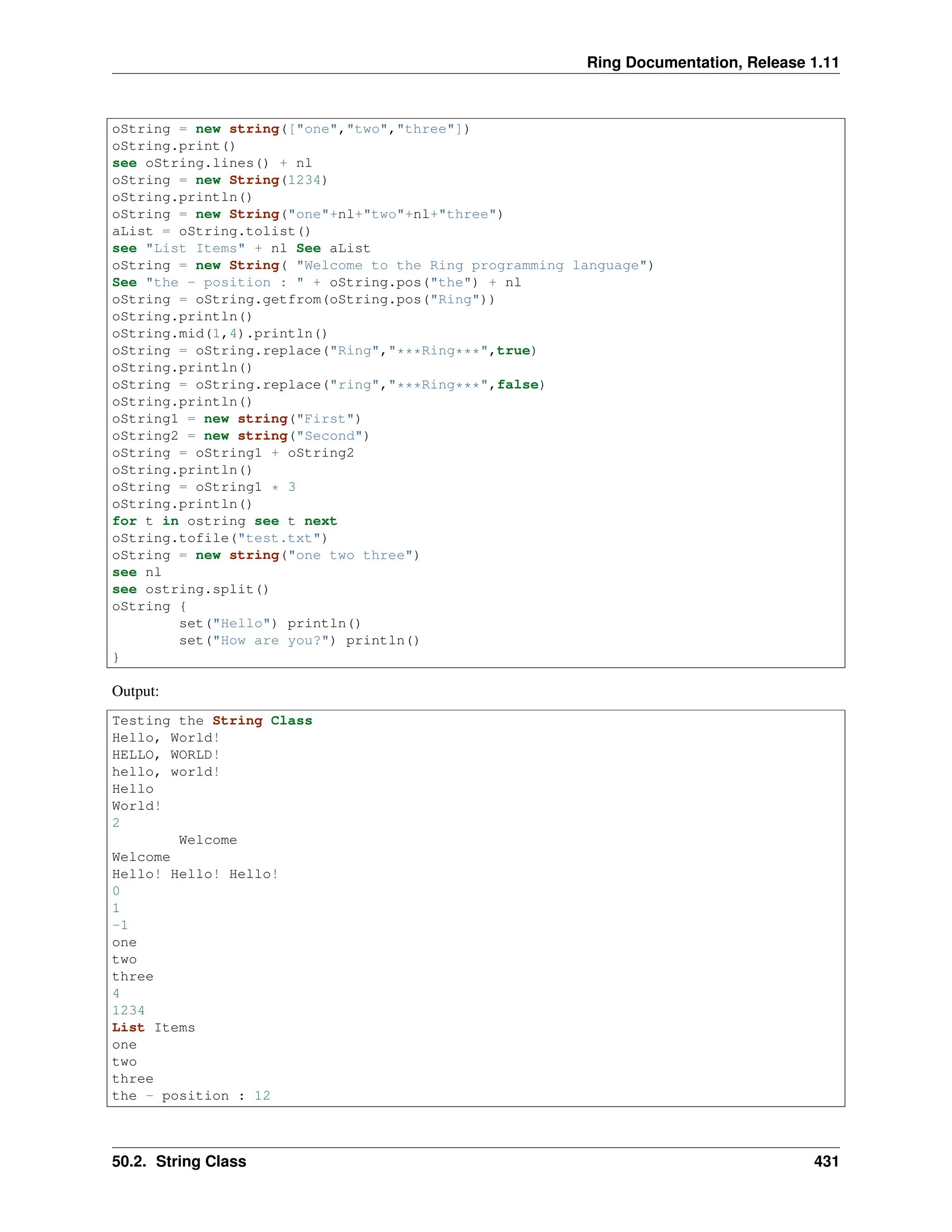Click the page number 431
This screenshot has width=952, height=1232.
[826, 1161]
